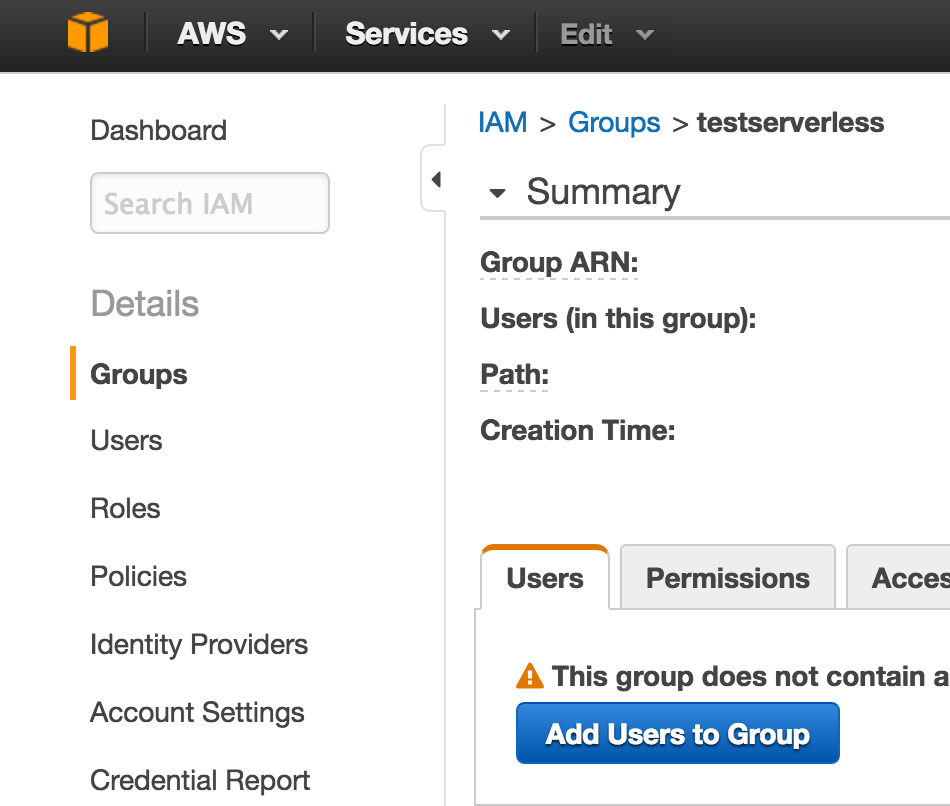Click the Add Users to Group button

coord(677,734)
